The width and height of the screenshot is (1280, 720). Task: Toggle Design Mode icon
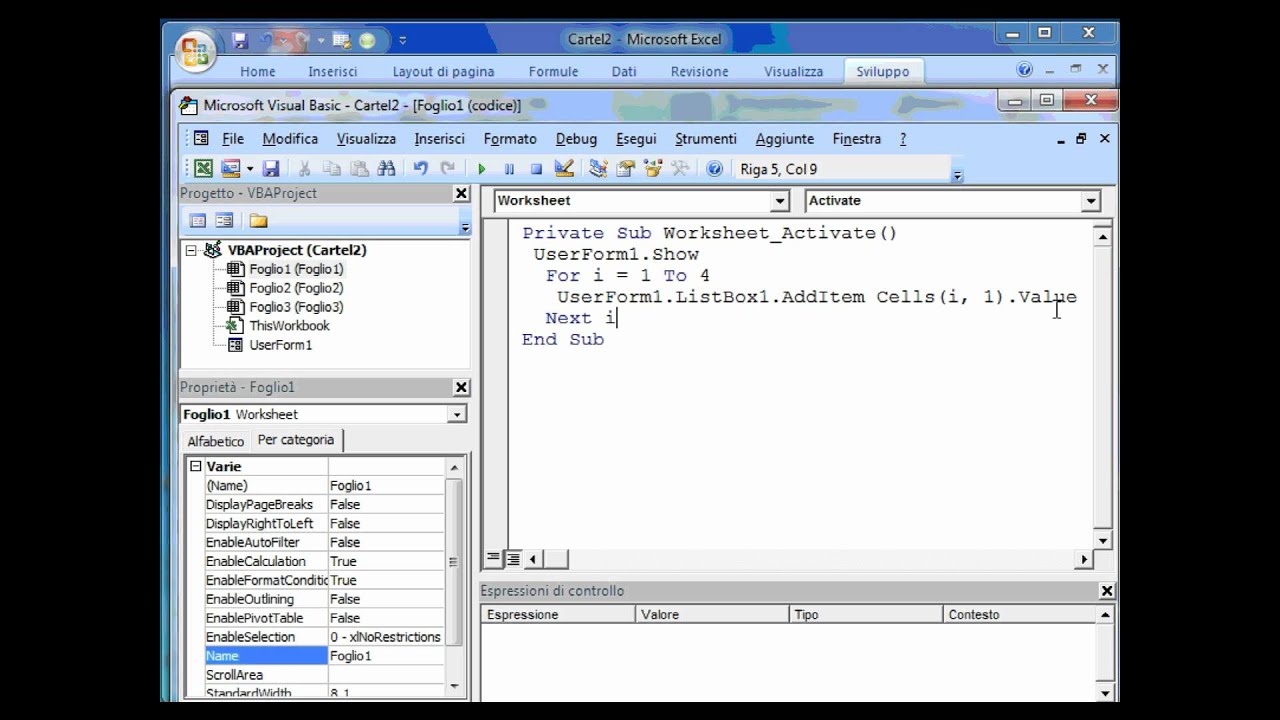coord(563,169)
